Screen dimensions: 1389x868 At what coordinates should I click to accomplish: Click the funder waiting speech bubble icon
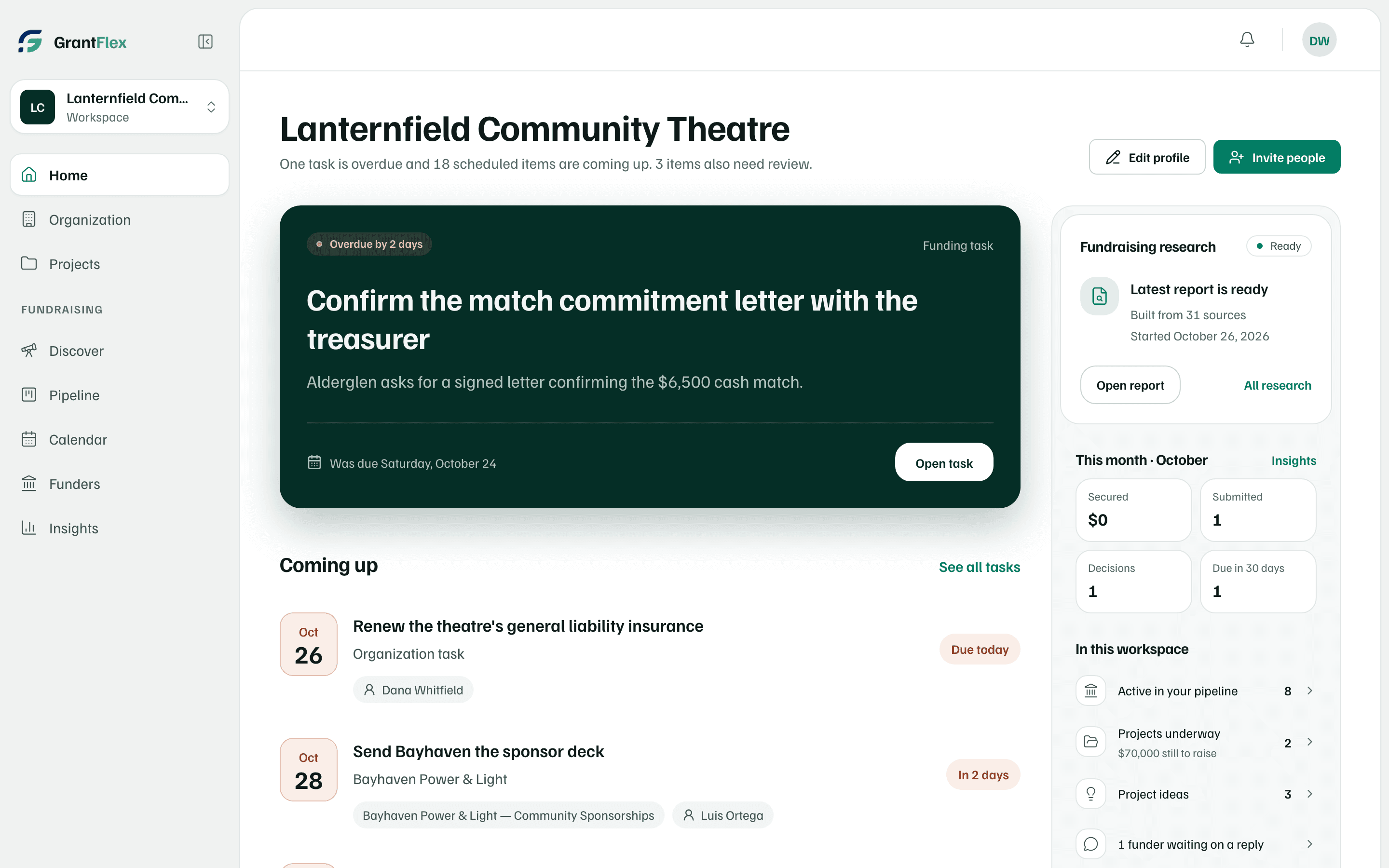click(x=1090, y=844)
